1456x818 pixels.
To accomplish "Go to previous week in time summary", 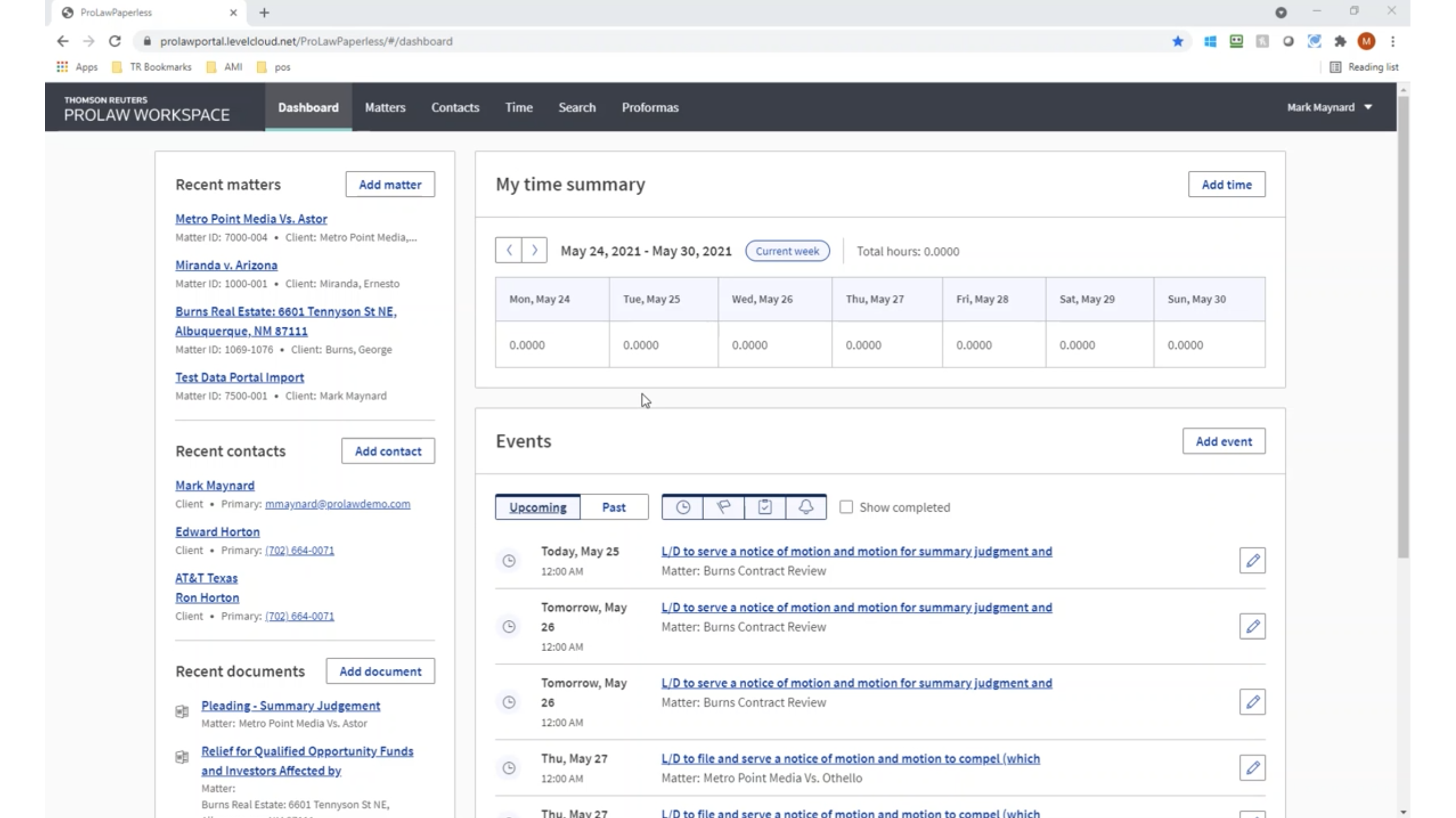I will [x=509, y=250].
